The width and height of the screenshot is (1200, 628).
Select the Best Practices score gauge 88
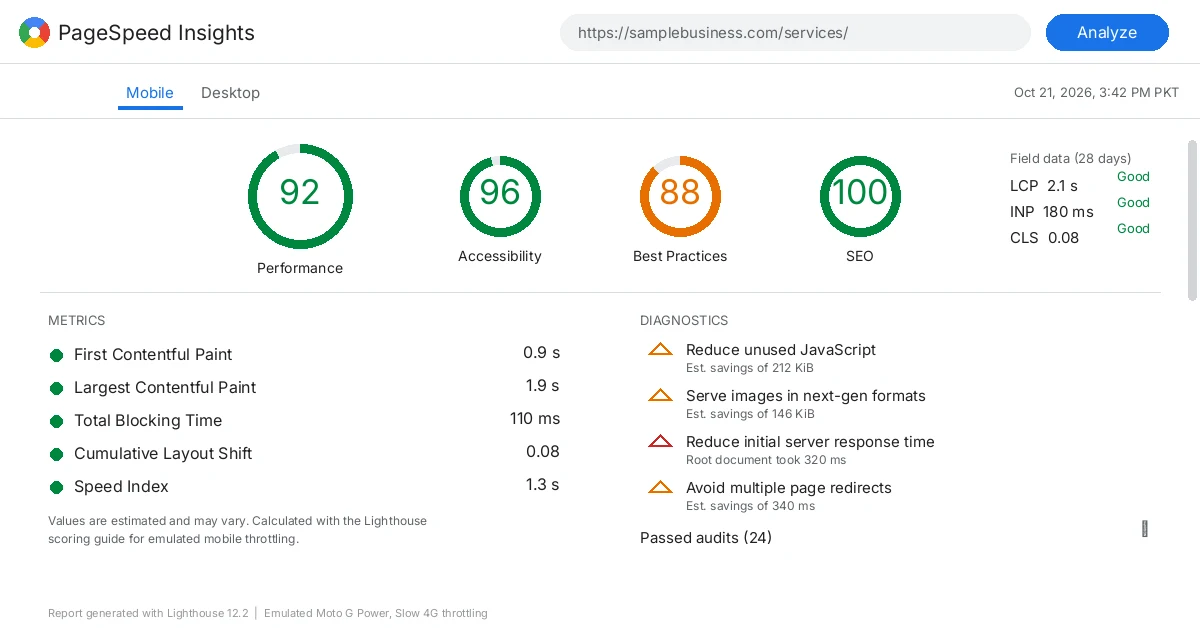pyautogui.click(x=680, y=196)
